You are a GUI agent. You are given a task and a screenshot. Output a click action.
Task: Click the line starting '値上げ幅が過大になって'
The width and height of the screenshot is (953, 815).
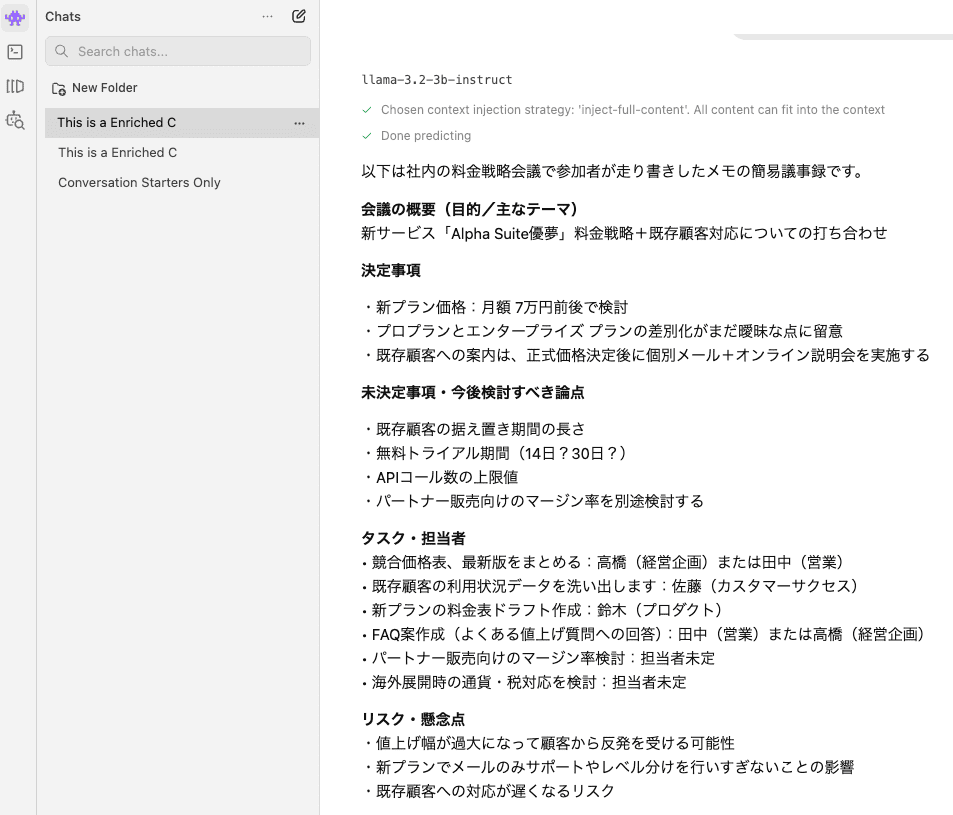548,743
